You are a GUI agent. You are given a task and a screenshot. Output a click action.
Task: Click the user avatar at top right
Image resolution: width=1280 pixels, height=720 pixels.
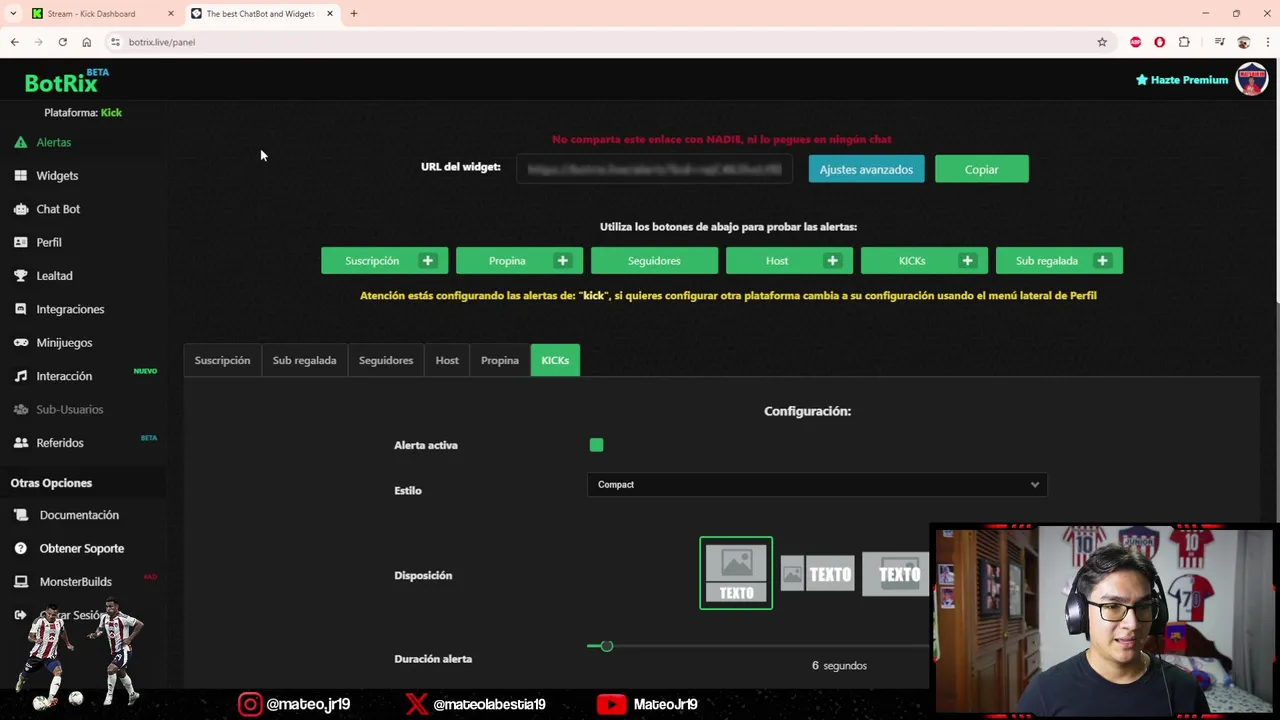1251,79
